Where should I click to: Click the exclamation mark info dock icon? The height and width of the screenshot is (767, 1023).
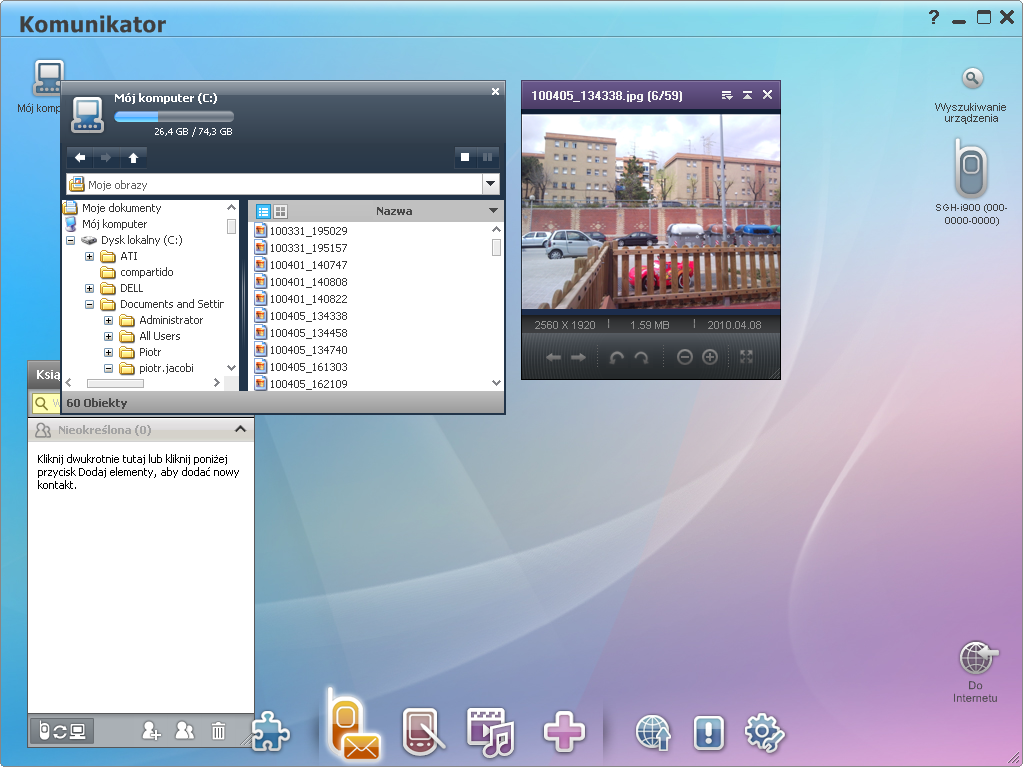point(709,732)
